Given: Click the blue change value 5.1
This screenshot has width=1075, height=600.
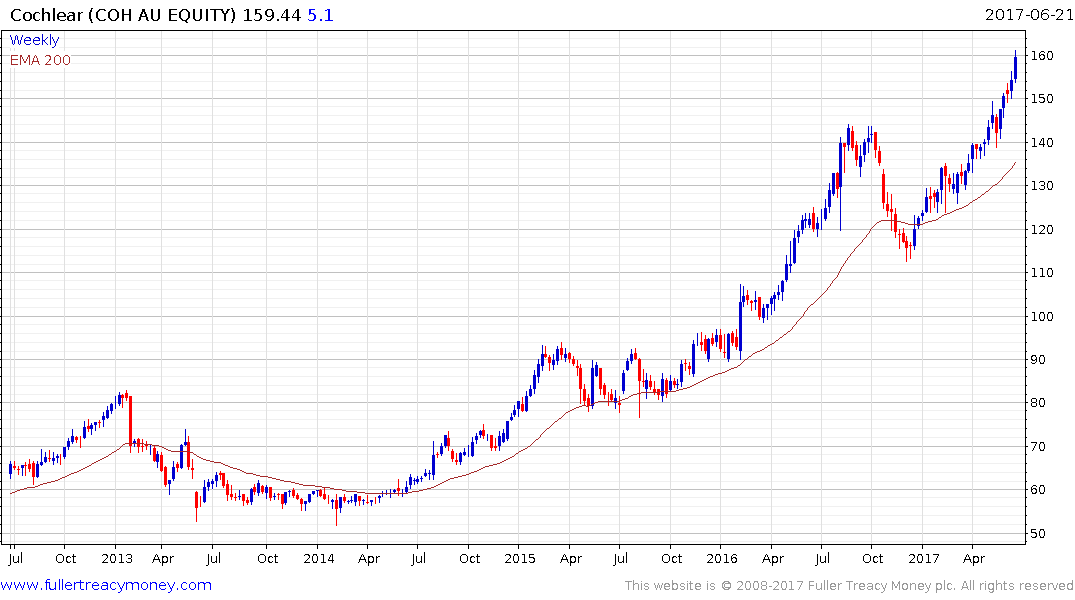Looking at the screenshot, I should (320, 14).
